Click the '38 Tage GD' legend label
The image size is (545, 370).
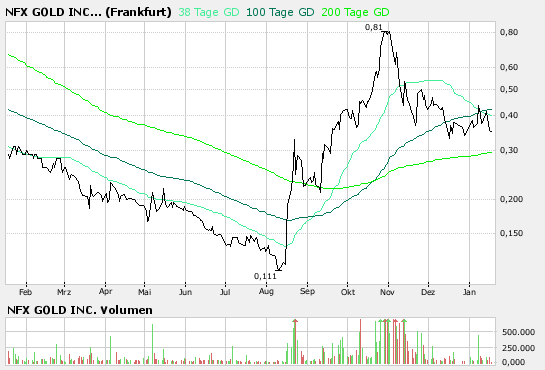click(209, 13)
